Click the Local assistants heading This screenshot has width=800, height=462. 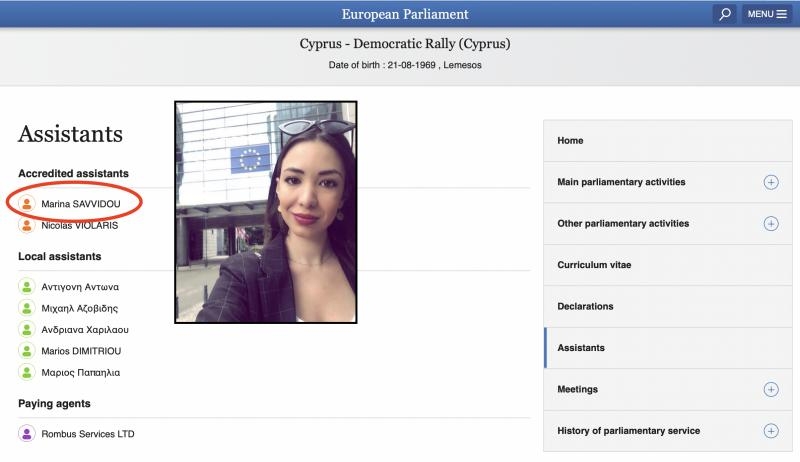60,256
